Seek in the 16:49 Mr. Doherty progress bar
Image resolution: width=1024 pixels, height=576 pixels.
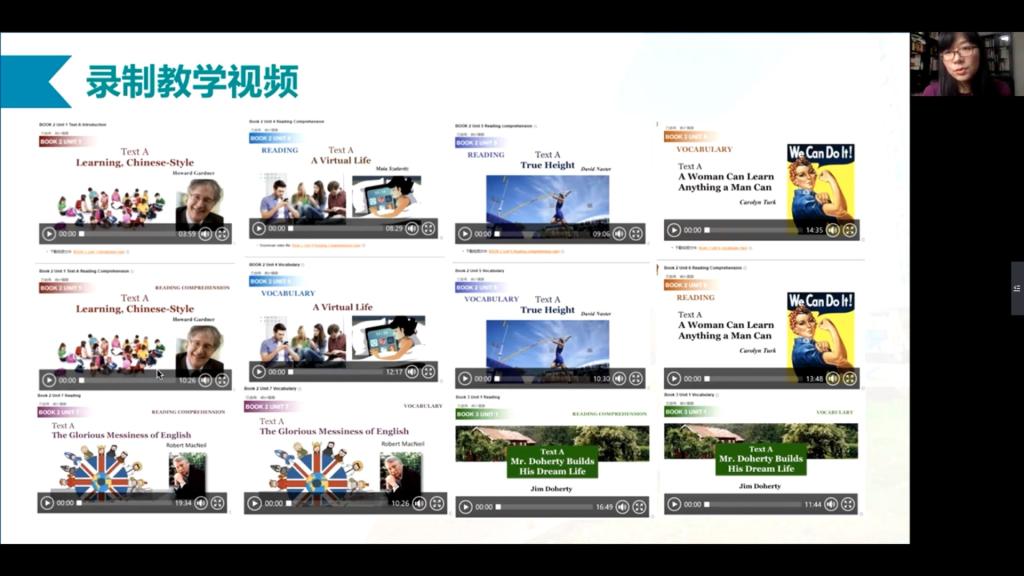pos(545,507)
